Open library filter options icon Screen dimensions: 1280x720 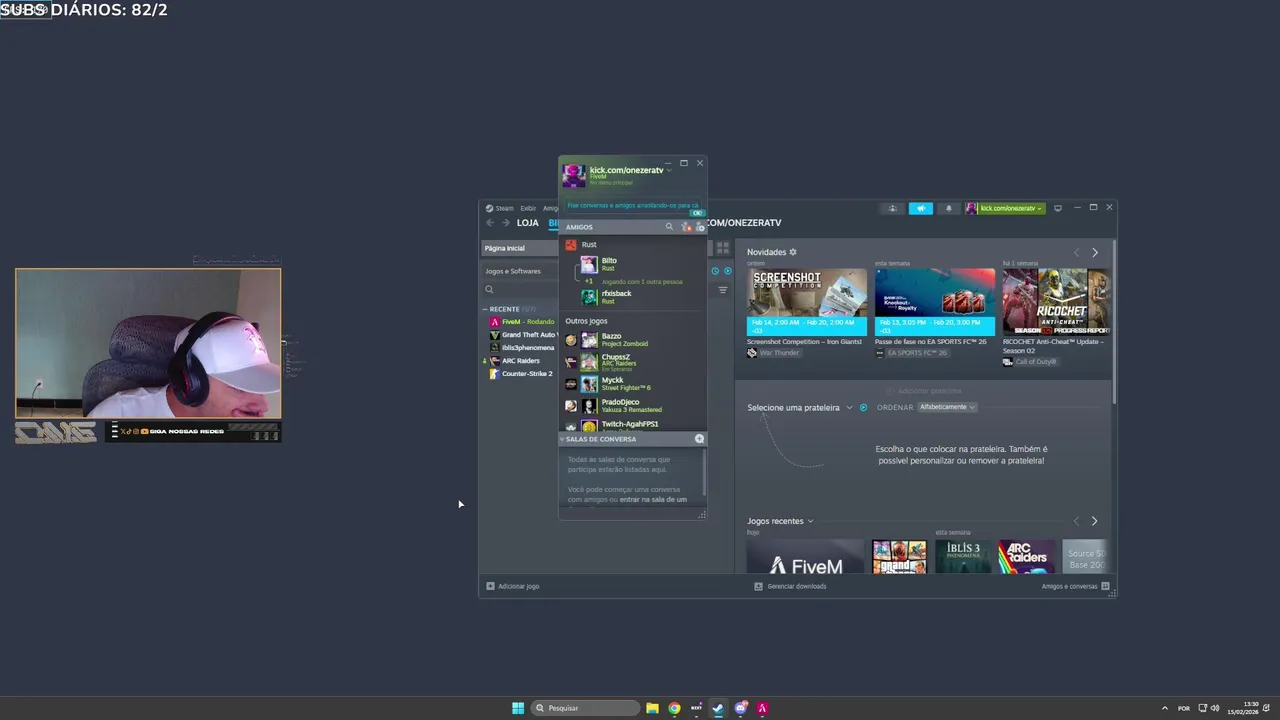(x=723, y=290)
